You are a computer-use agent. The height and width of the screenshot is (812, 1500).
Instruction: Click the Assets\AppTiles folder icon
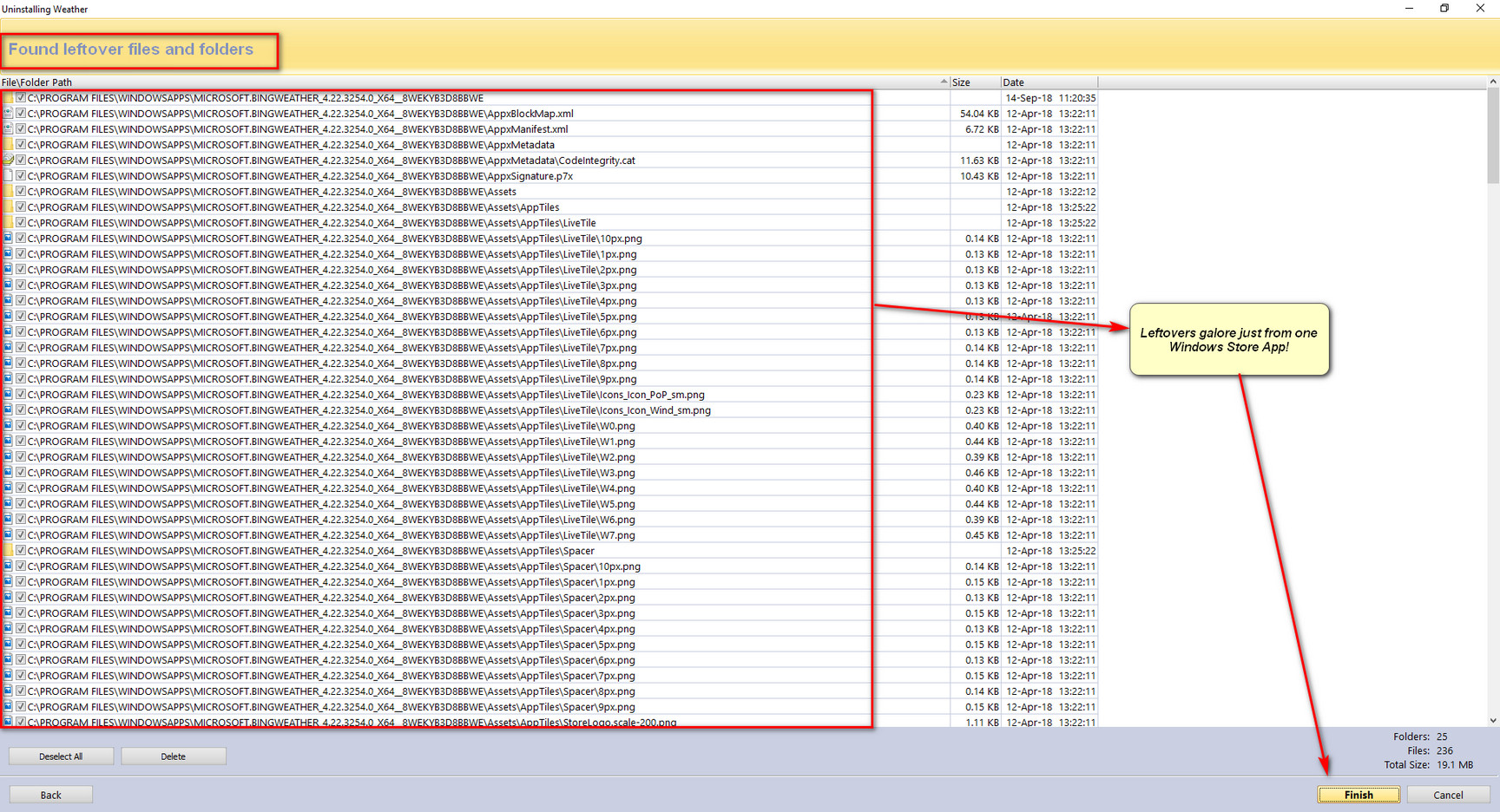pyautogui.click(x=8, y=207)
